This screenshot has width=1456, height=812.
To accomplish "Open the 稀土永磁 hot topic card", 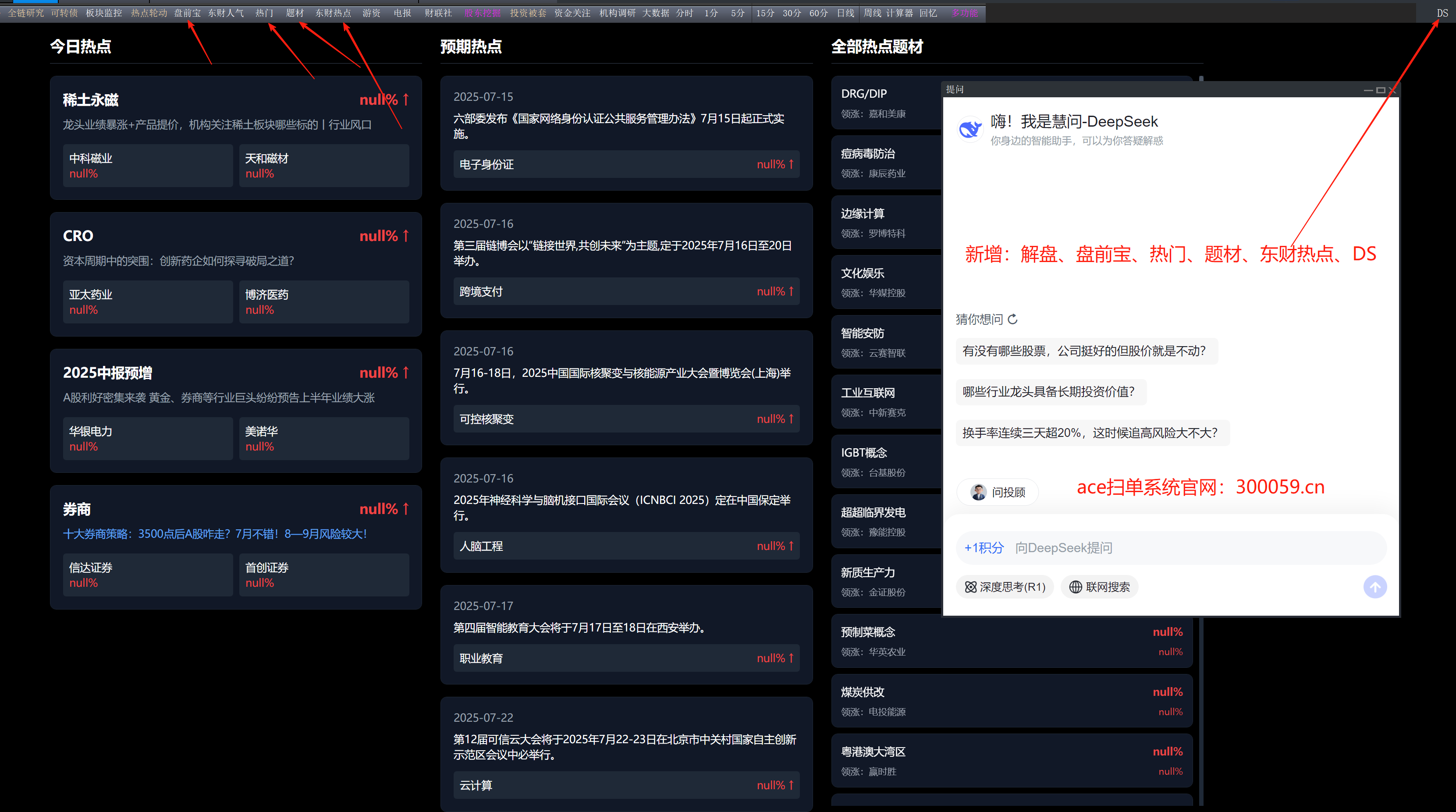I will (x=236, y=138).
